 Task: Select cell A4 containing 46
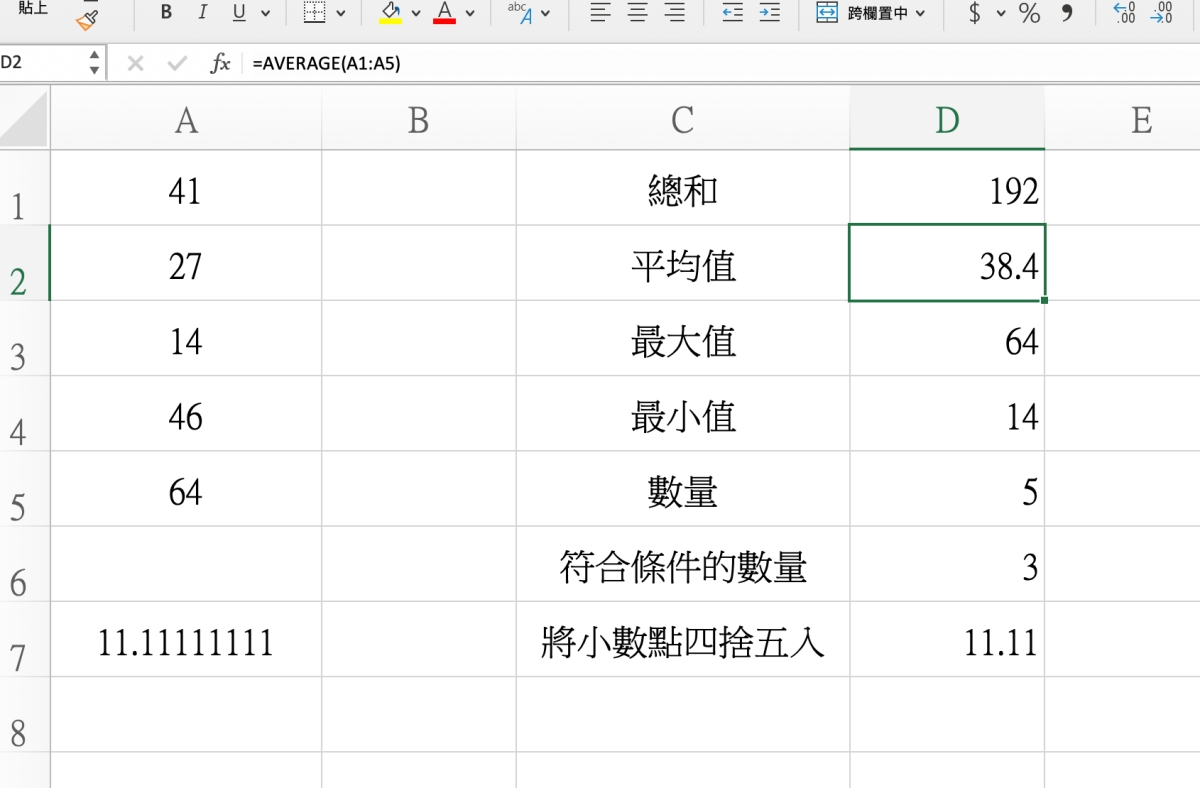point(186,413)
